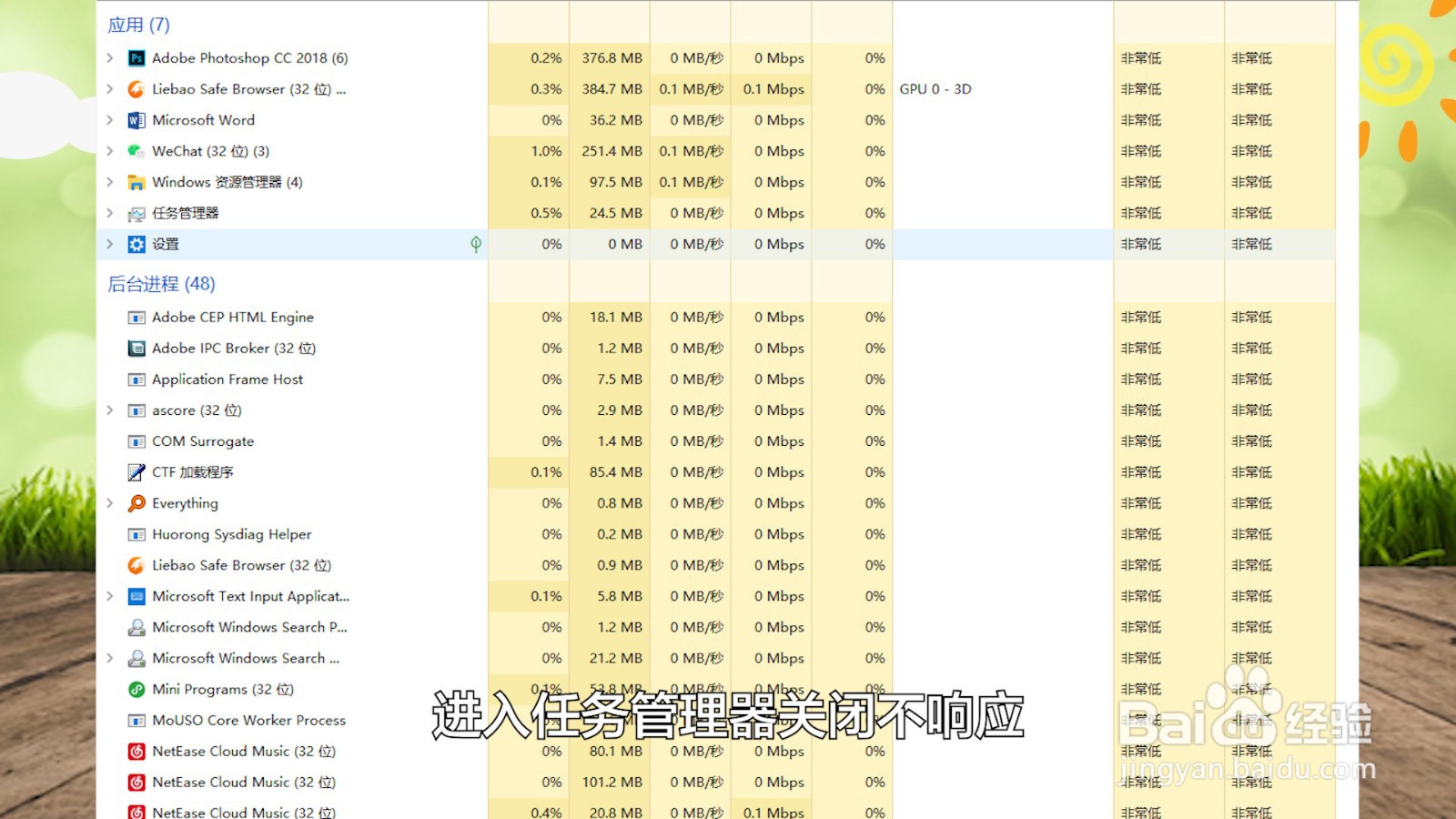Click the WeChat app icon
The width and height of the screenshot is (1456, 819).
(x=136, y=151)
